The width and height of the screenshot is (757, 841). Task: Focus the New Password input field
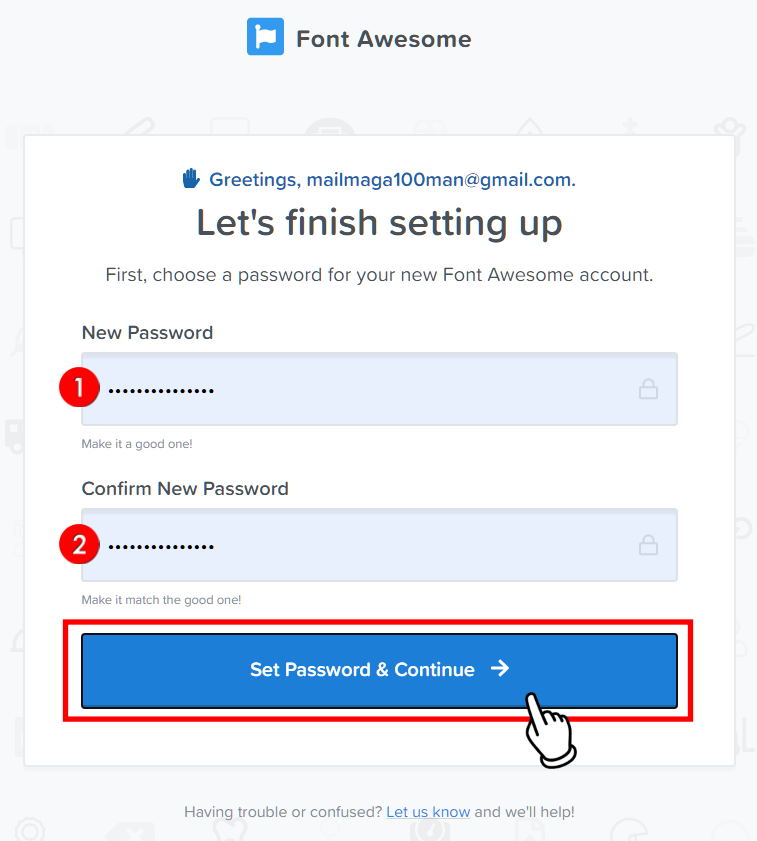coord(379,389)
